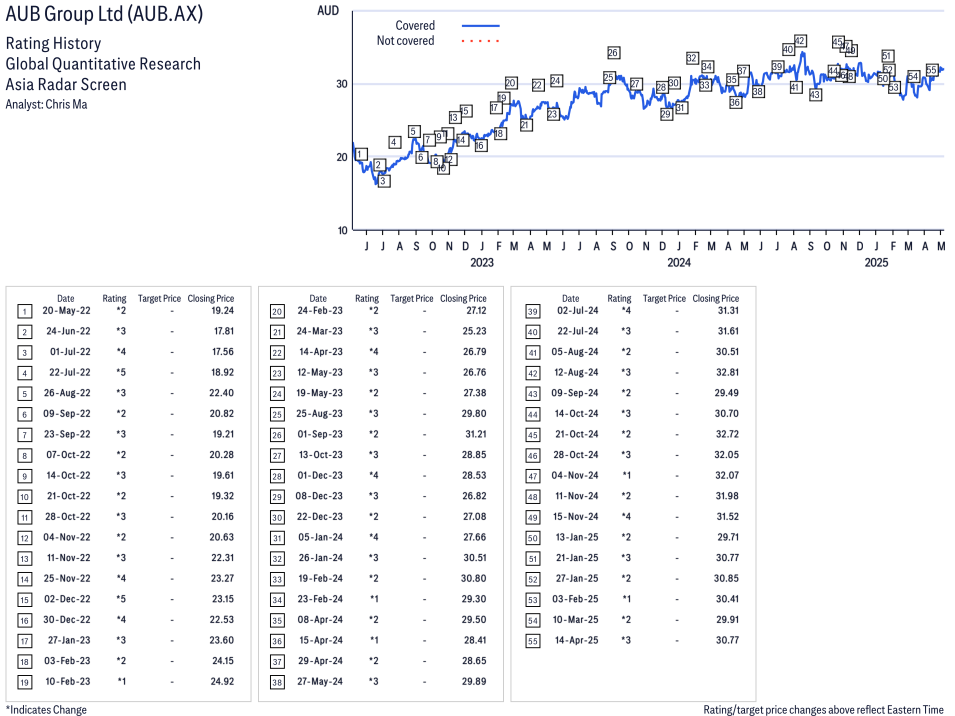The image size is (955, 716).
Task: Select chart marker 42 at the chart's high
Action: coord(800,41)
